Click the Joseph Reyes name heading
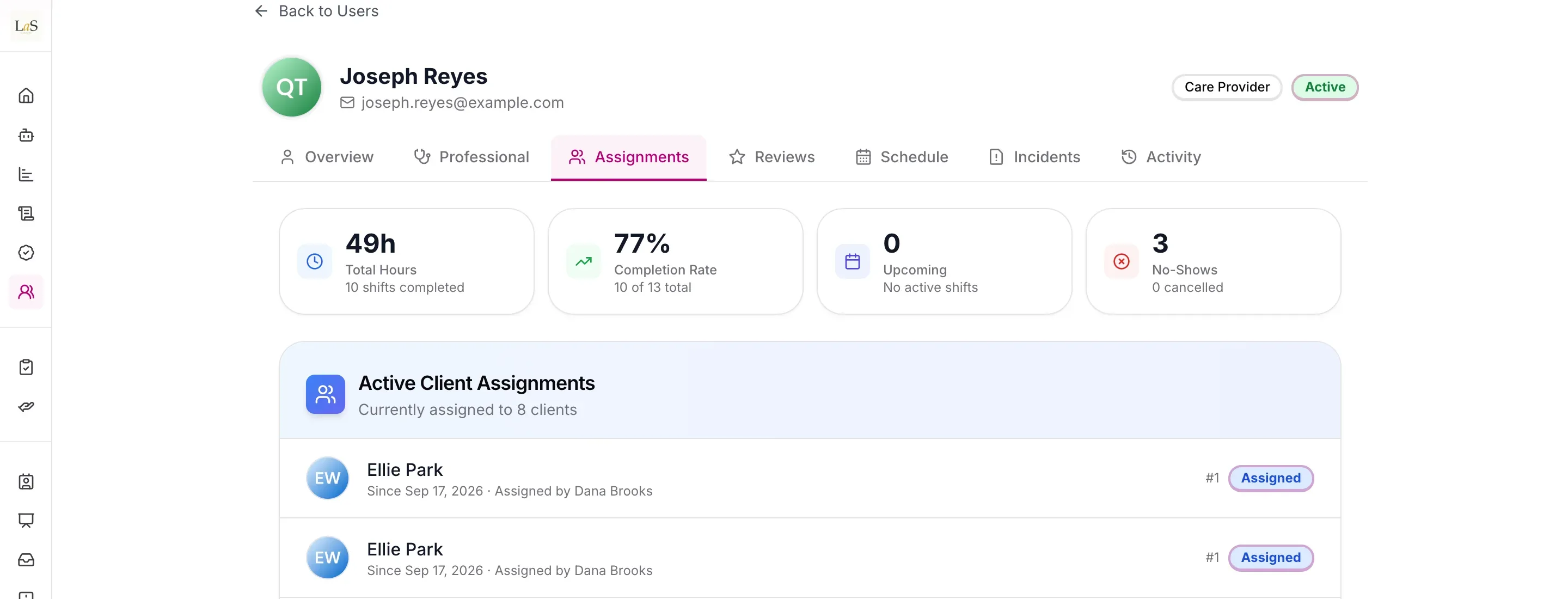Image resolution: width=1568 pixels, height=599 pixels. (413, 76)
